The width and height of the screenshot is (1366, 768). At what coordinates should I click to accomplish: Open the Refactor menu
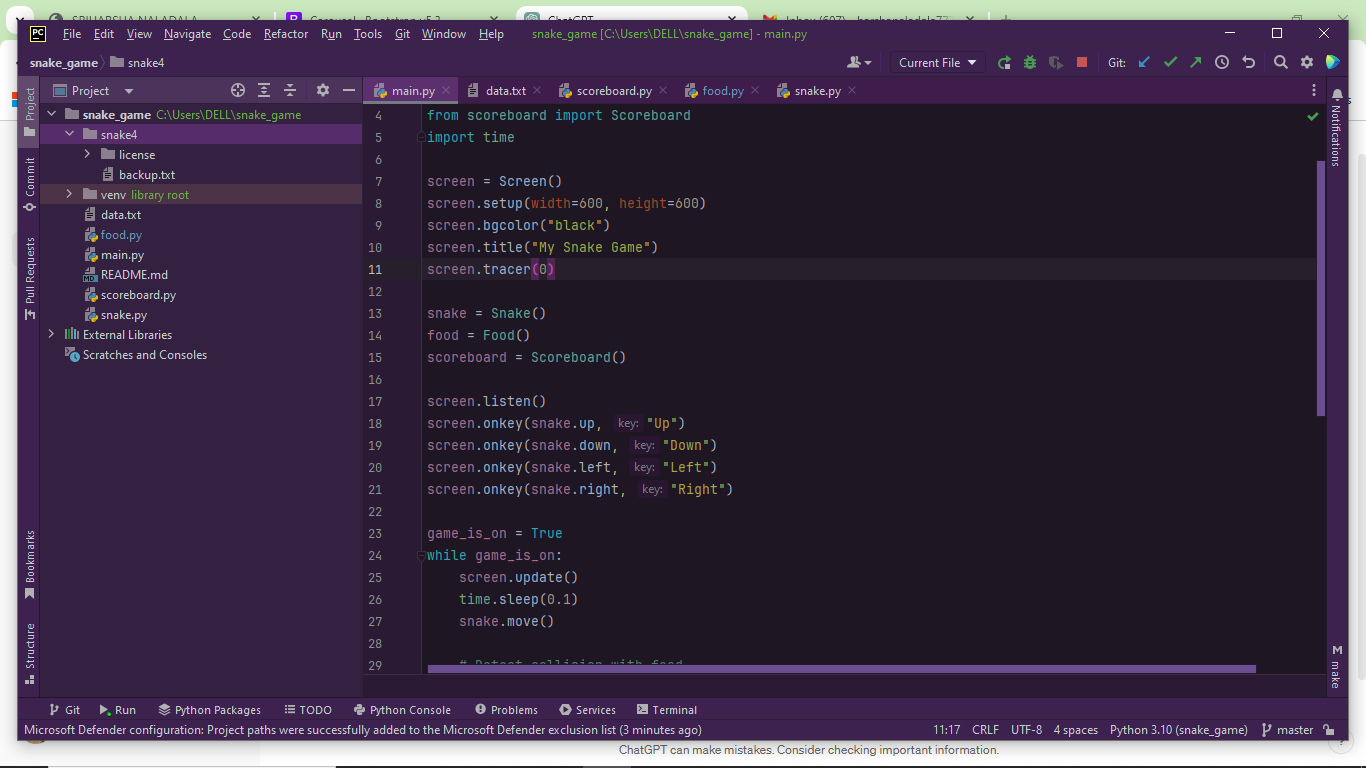286,33
